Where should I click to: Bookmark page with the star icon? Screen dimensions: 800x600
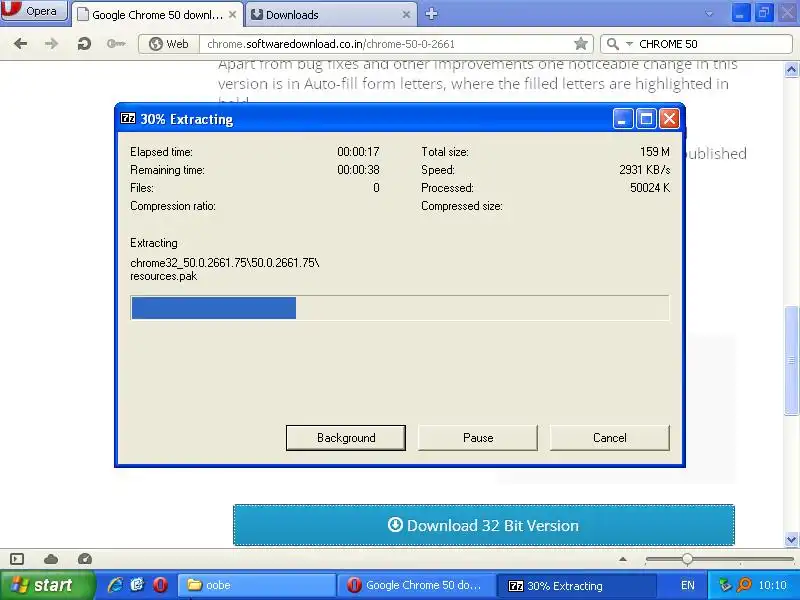[581, 44]
